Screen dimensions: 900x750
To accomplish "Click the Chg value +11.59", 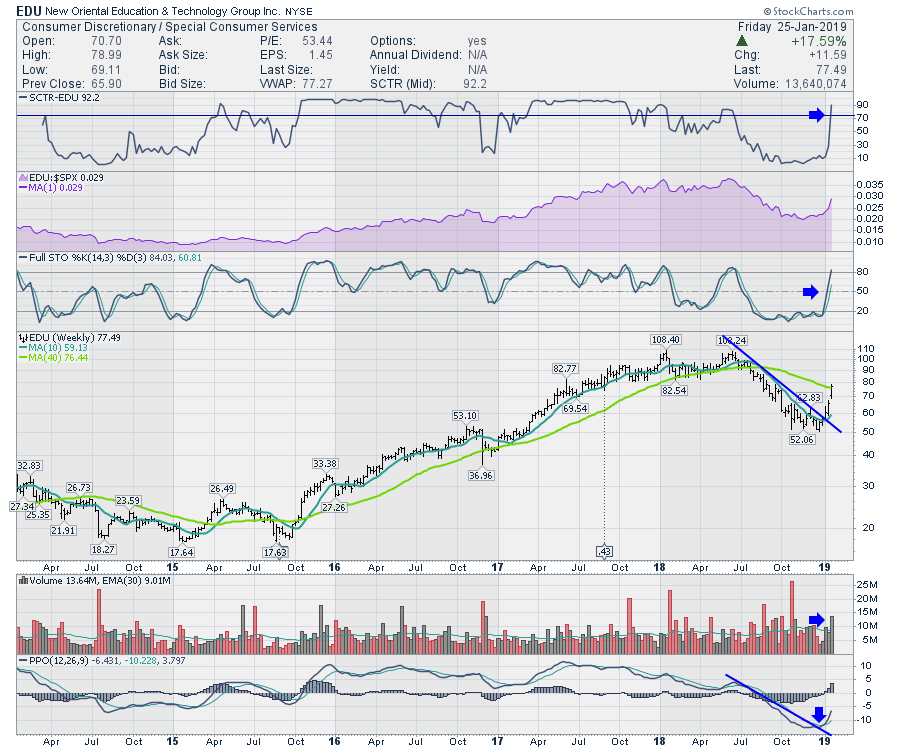I will [828, 55].
